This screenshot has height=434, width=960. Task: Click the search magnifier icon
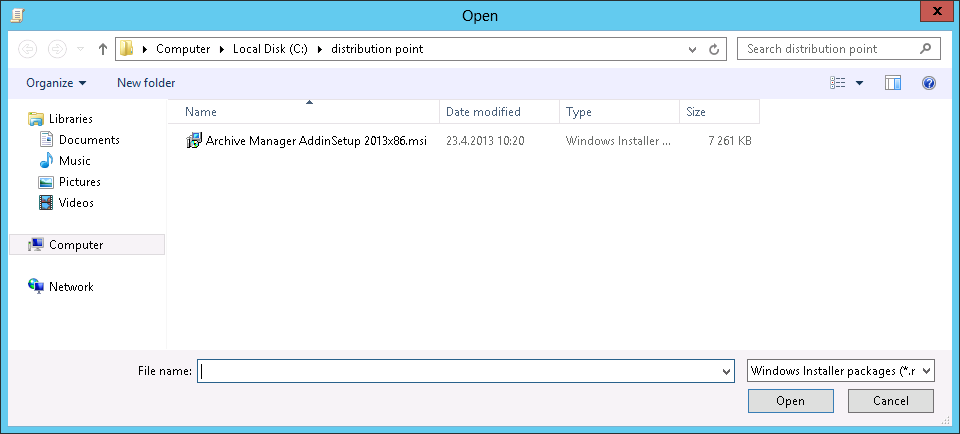(926, 49)
